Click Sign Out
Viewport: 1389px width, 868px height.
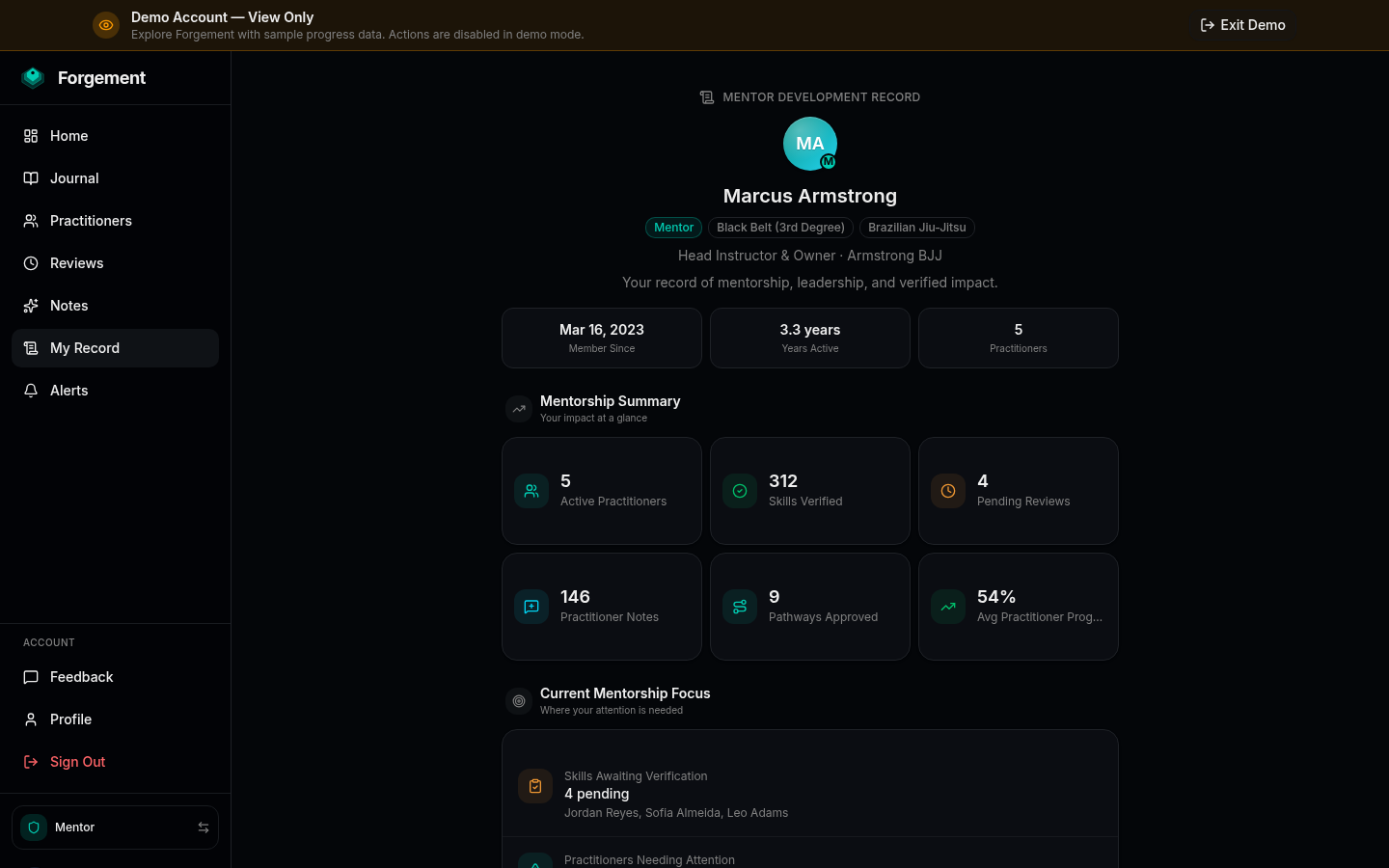115,762
